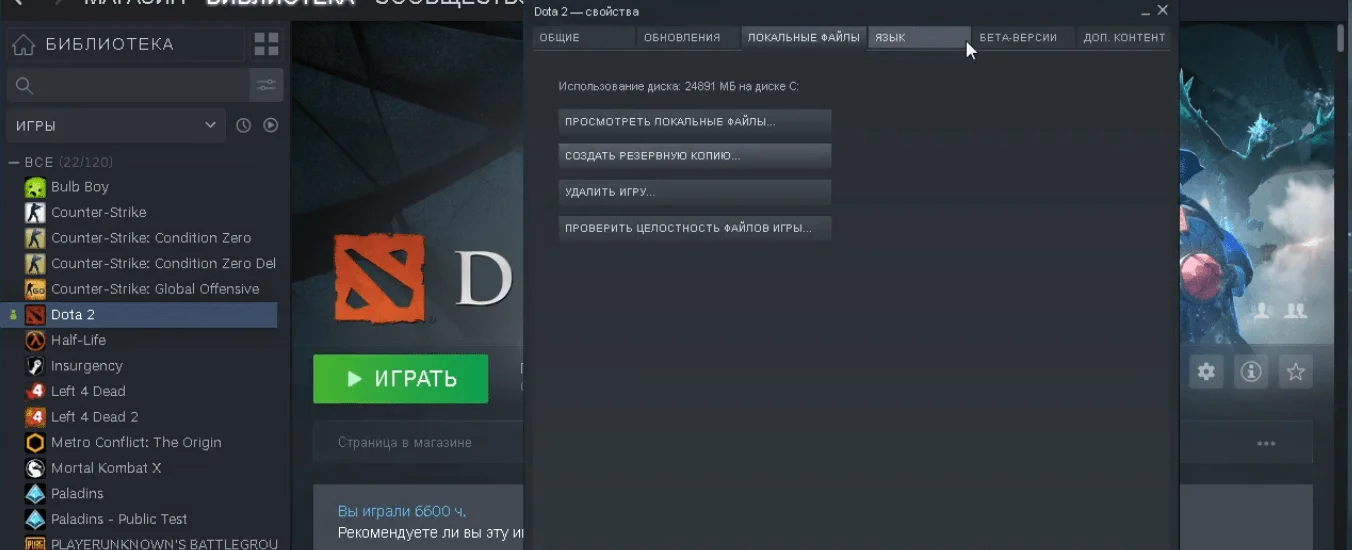
Task: Click Metro Conflict: The Origin icon
Action: click(x=35, y=442)
